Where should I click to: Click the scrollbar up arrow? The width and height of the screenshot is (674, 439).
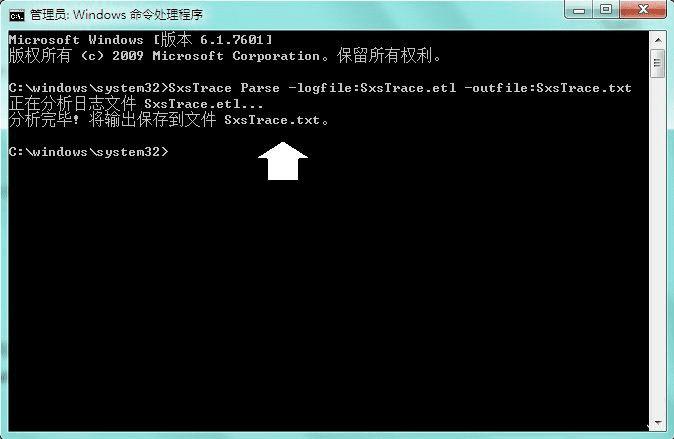[x=658, y=40]
